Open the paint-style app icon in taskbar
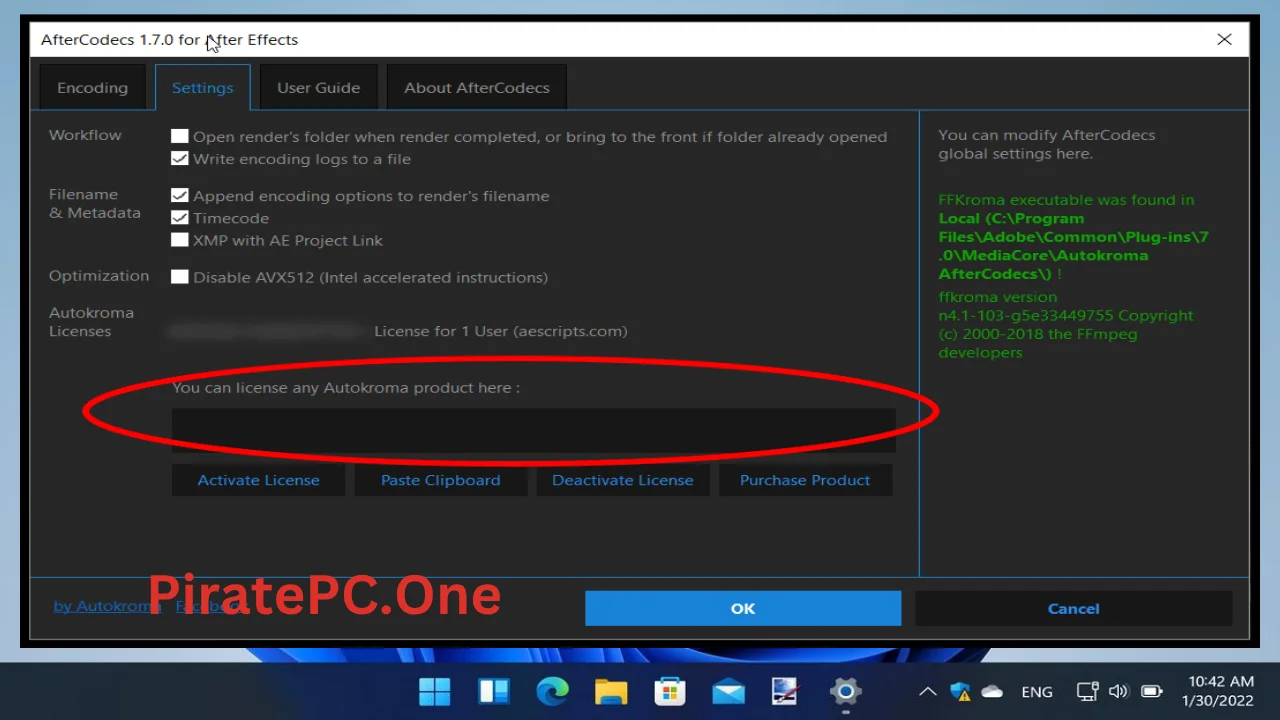The image size is (1280, 720). pyautogui.click(x=786, y=691)
